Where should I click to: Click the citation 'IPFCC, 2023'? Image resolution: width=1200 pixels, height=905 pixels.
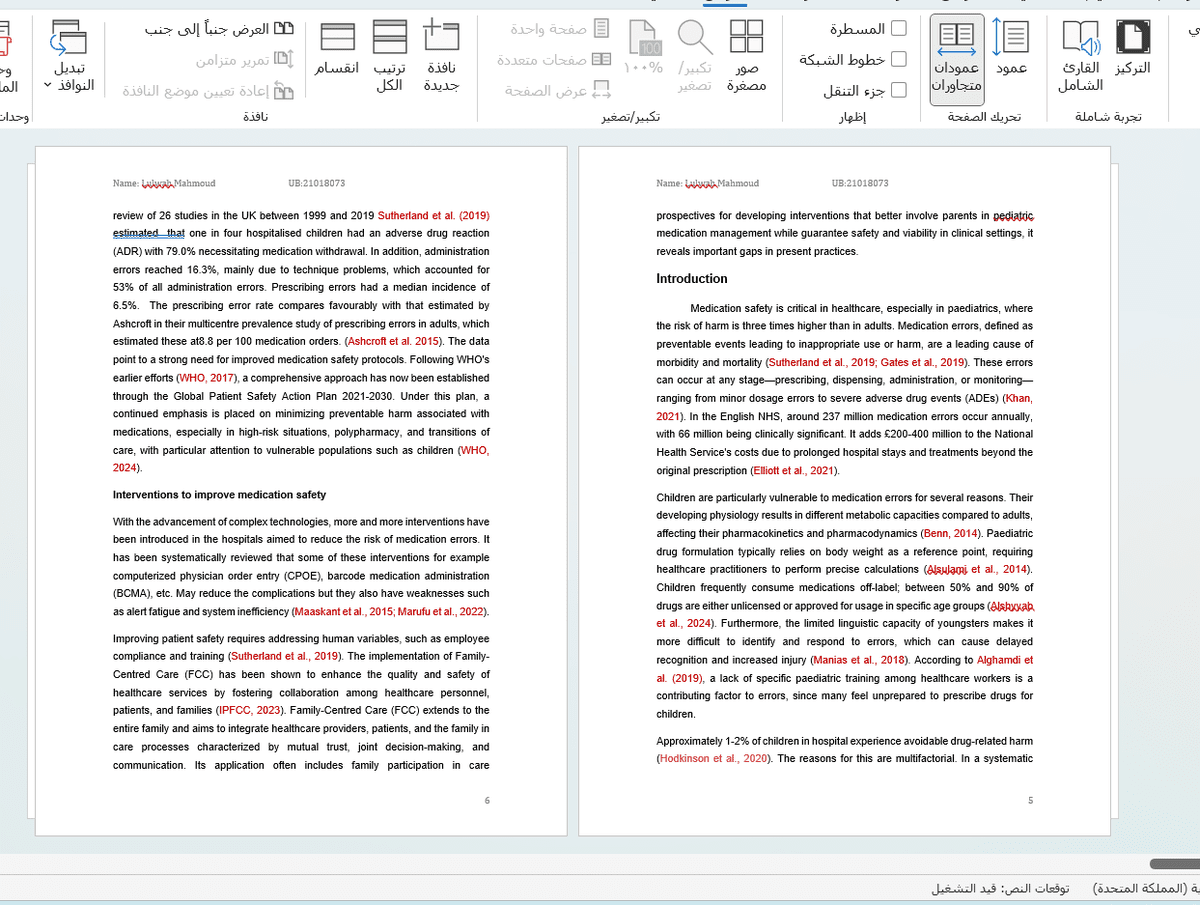click(250, 710)
